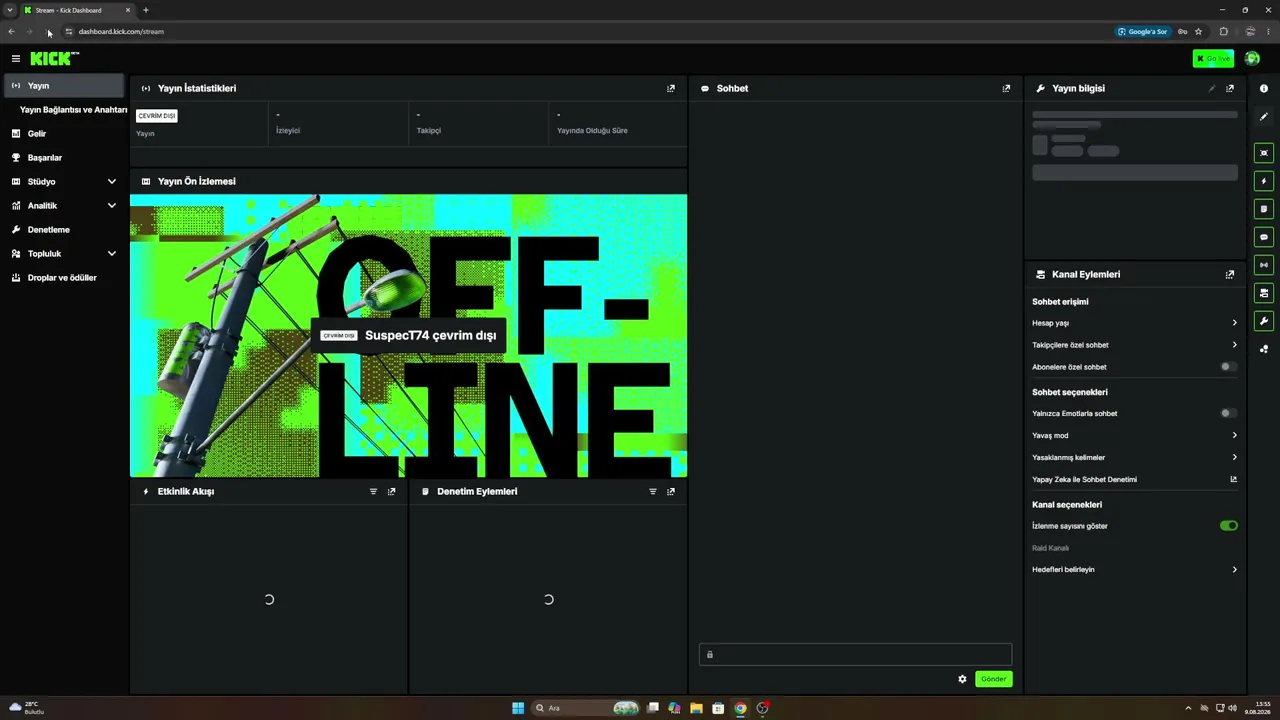
Task: Click the Gönder chat button
Action: 993,679
